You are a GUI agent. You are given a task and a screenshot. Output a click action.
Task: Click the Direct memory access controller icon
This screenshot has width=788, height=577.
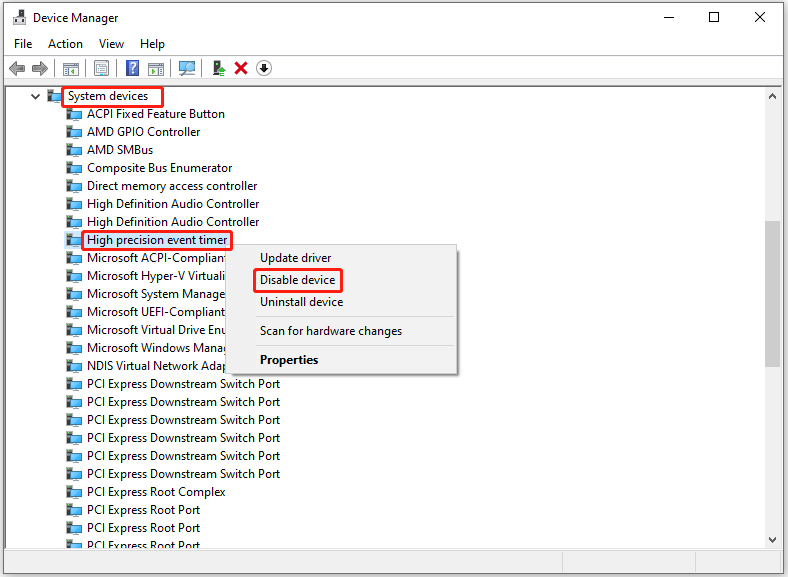(74, 186)
